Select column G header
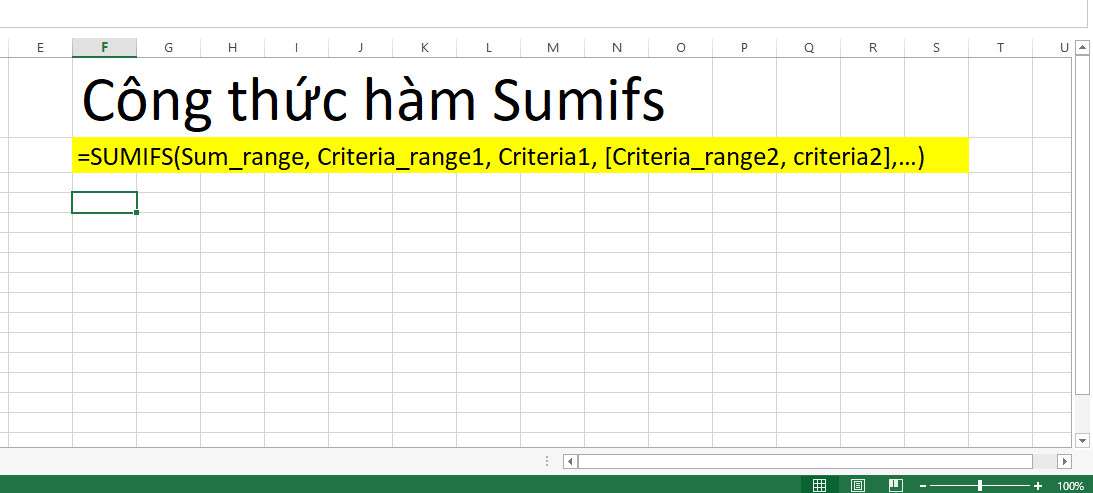This screenshot has height=493, width=1093. tap(169, 47)
